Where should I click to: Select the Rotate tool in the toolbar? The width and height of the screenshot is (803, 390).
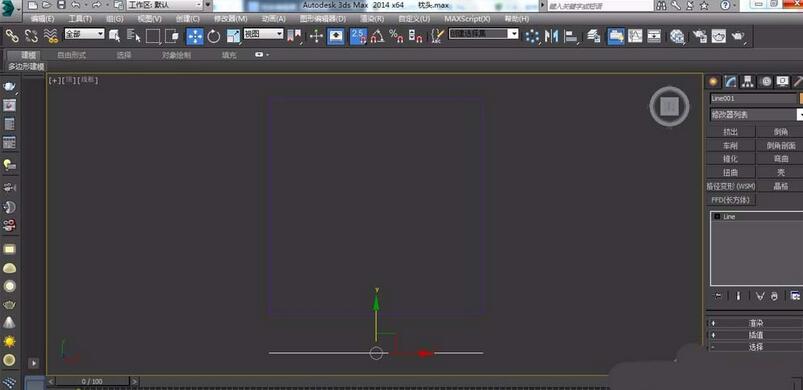point(214,36)
